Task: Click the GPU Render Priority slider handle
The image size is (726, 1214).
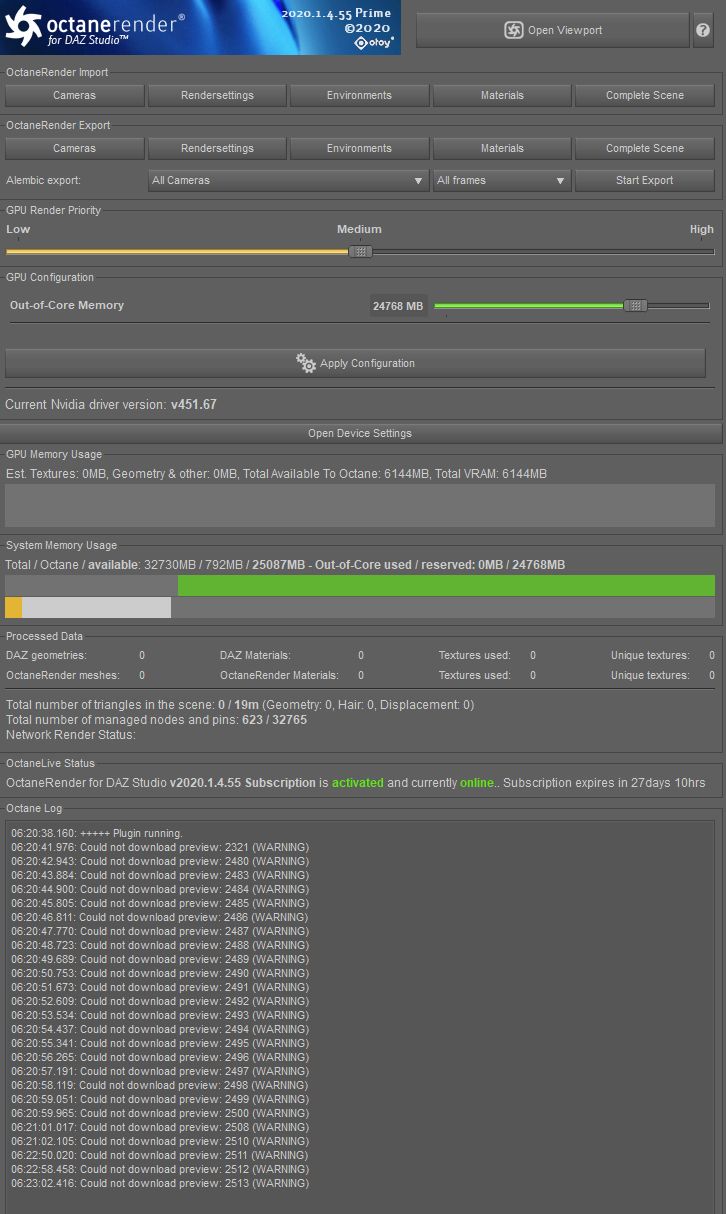Action: pos(361,252)
